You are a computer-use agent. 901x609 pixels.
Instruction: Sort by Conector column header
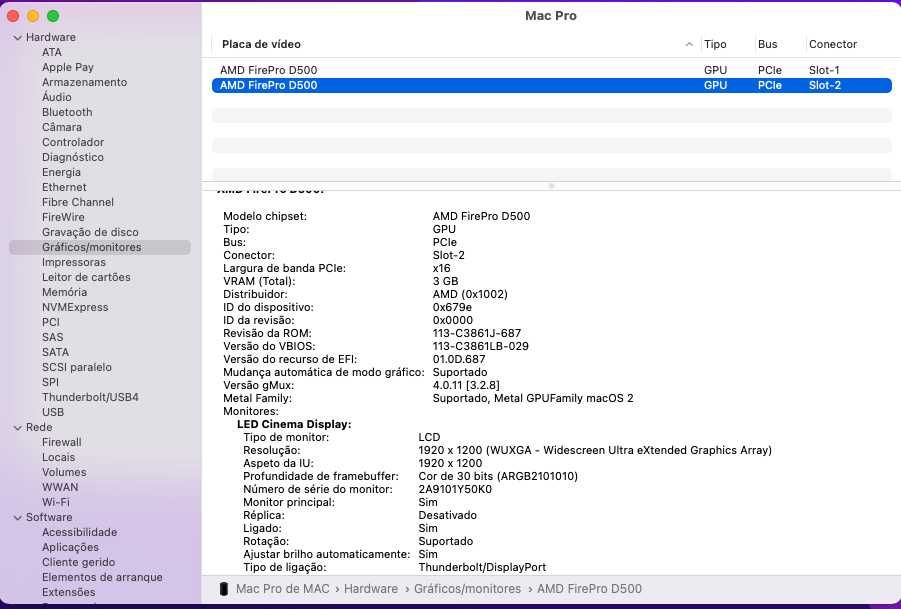point(833,44)
